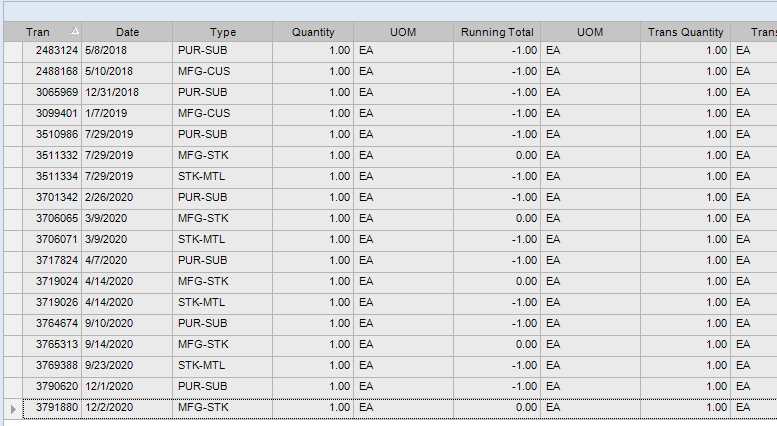Select transaction number 3706071
The image size is (777, 426).
pyautogui.click(x=57, y=239)
